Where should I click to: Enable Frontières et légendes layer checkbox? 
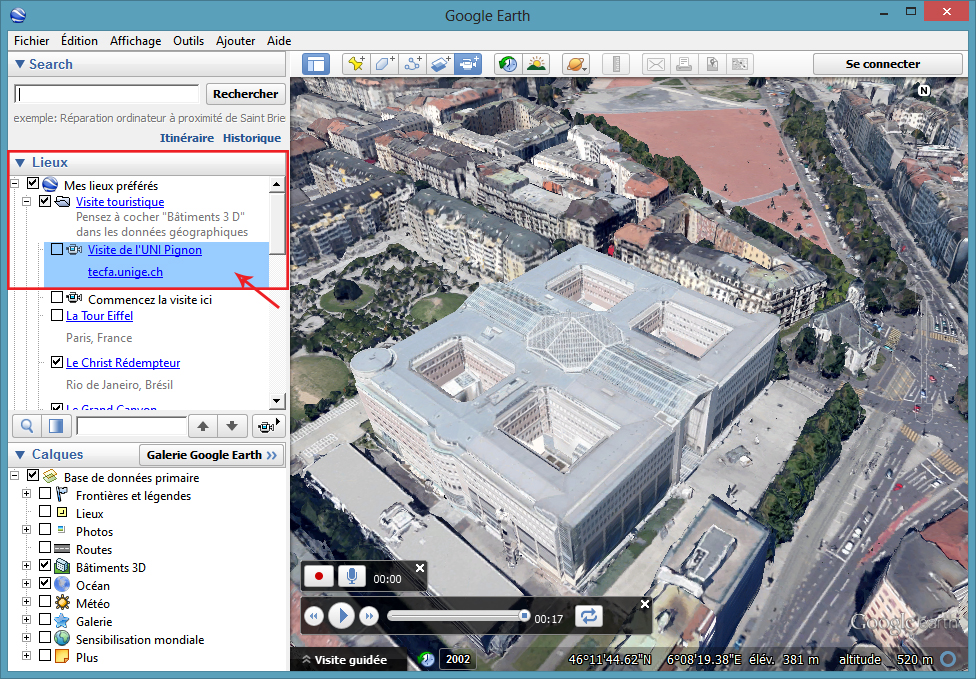[45, 494]
